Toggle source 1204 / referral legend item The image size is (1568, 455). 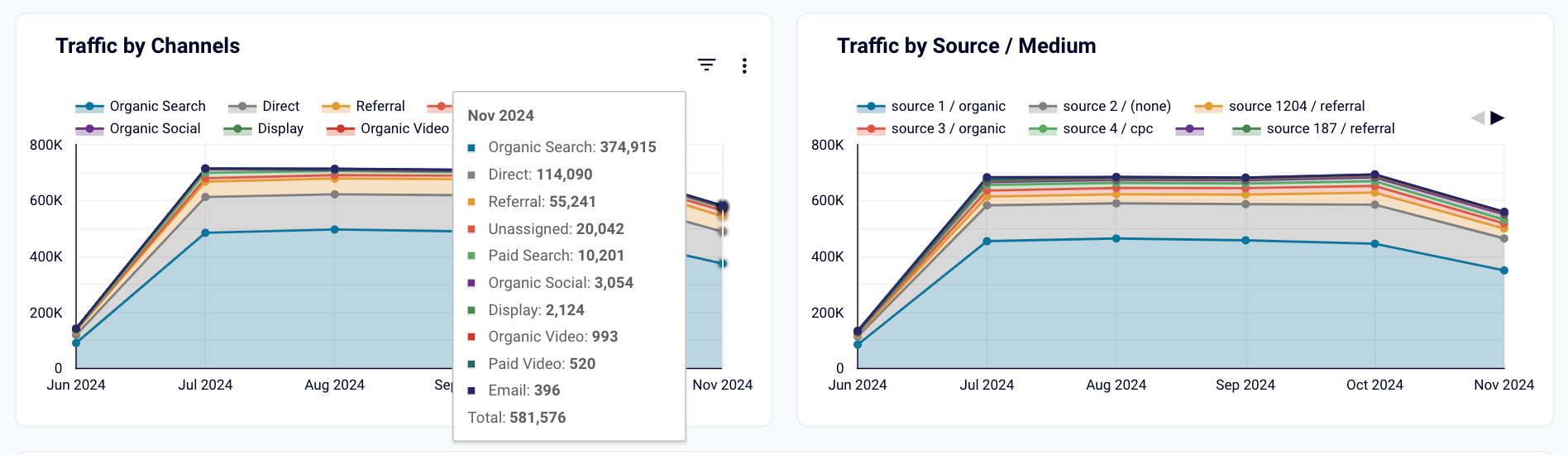[1279, 106]
